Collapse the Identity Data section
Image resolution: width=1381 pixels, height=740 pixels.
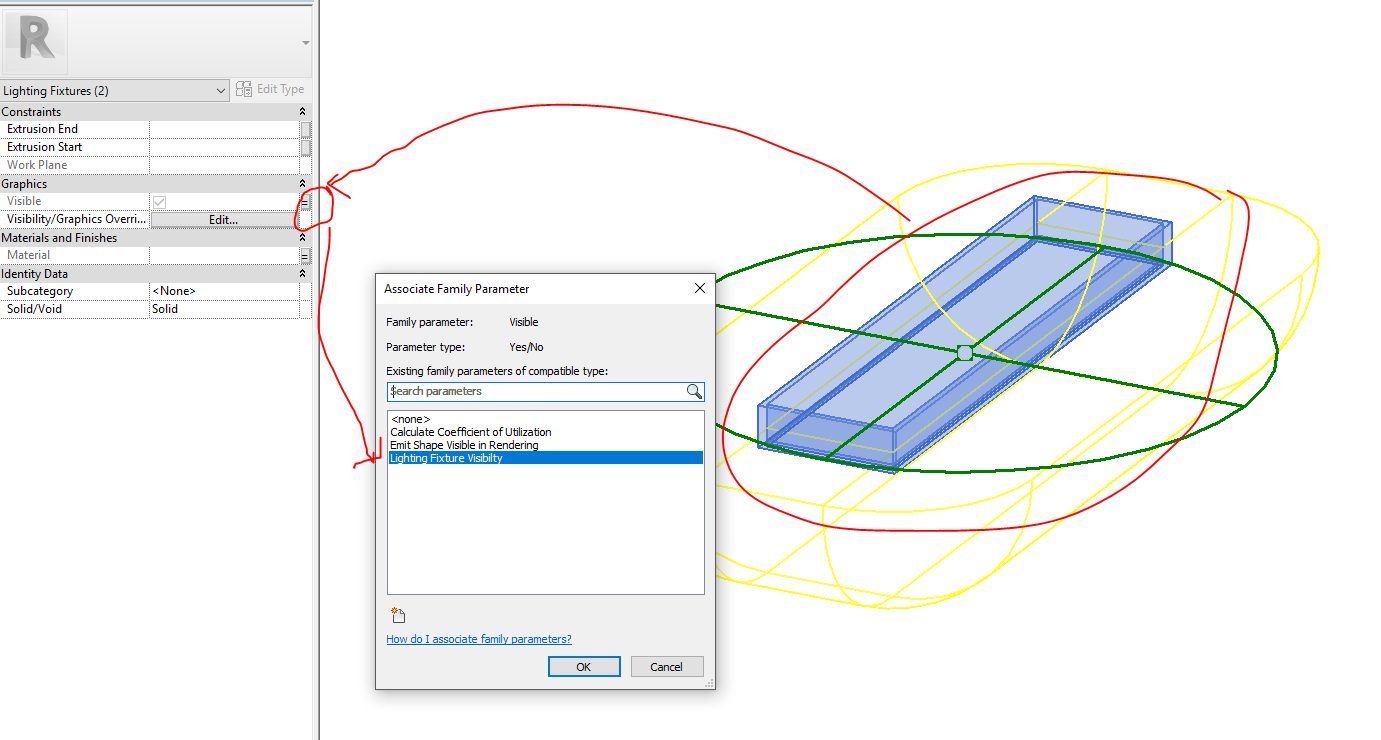303,274
